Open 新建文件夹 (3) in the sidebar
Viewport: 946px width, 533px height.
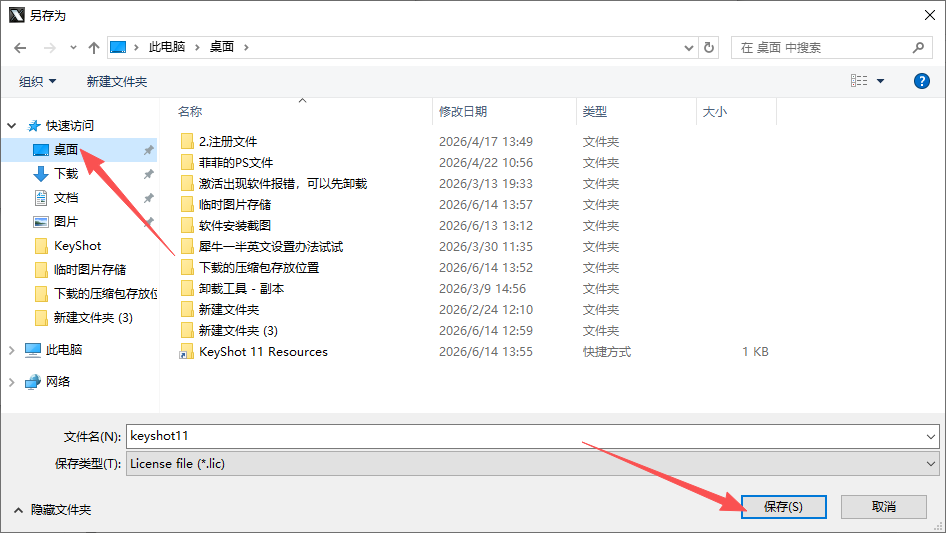click(93, 318)
